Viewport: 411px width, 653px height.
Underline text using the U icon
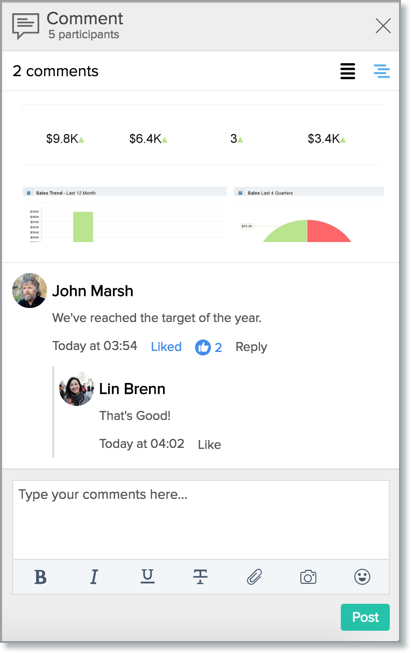[x=147, y=576]
